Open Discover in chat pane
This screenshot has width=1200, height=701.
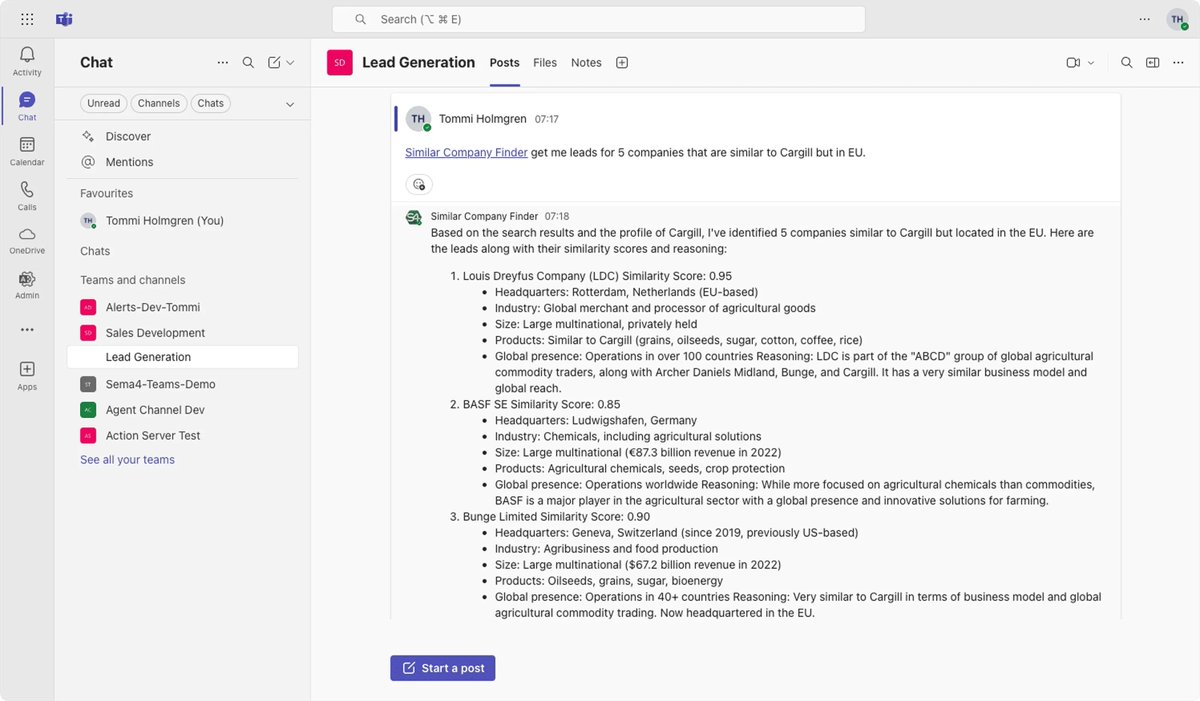click(x=128, y=136)
